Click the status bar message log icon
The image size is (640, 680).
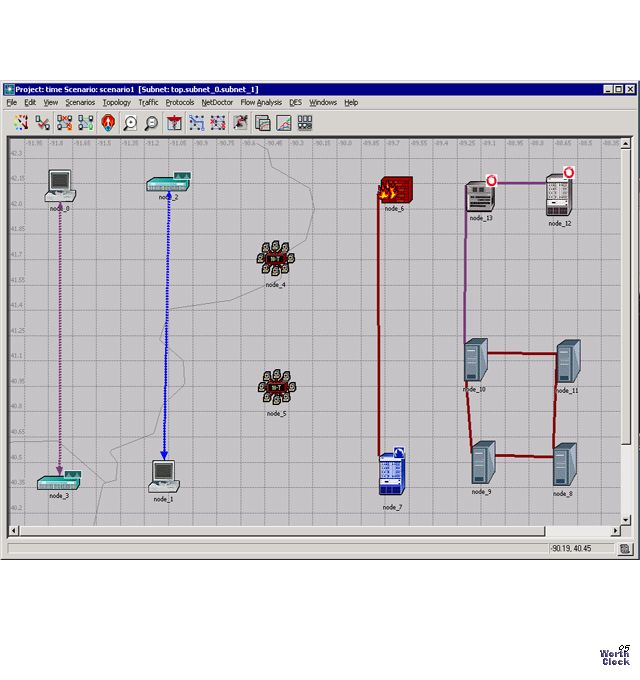625,548
